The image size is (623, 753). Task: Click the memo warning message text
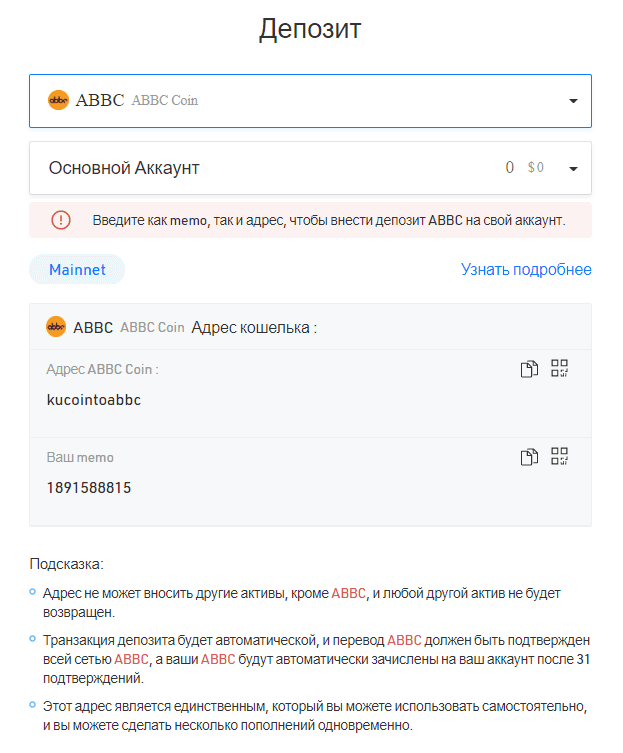tap(329, 220)
